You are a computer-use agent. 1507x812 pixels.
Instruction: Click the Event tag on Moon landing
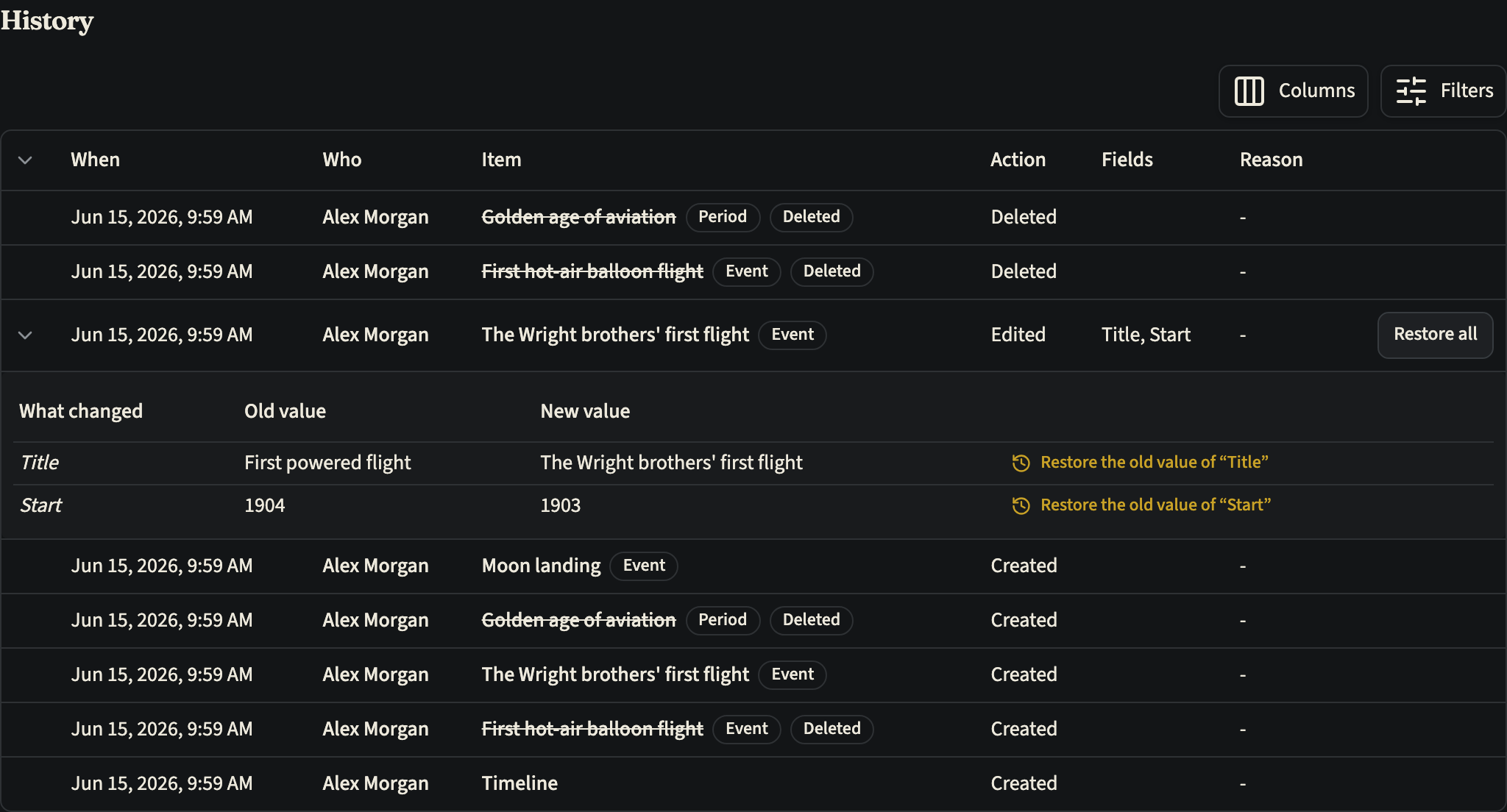(644, 566)
